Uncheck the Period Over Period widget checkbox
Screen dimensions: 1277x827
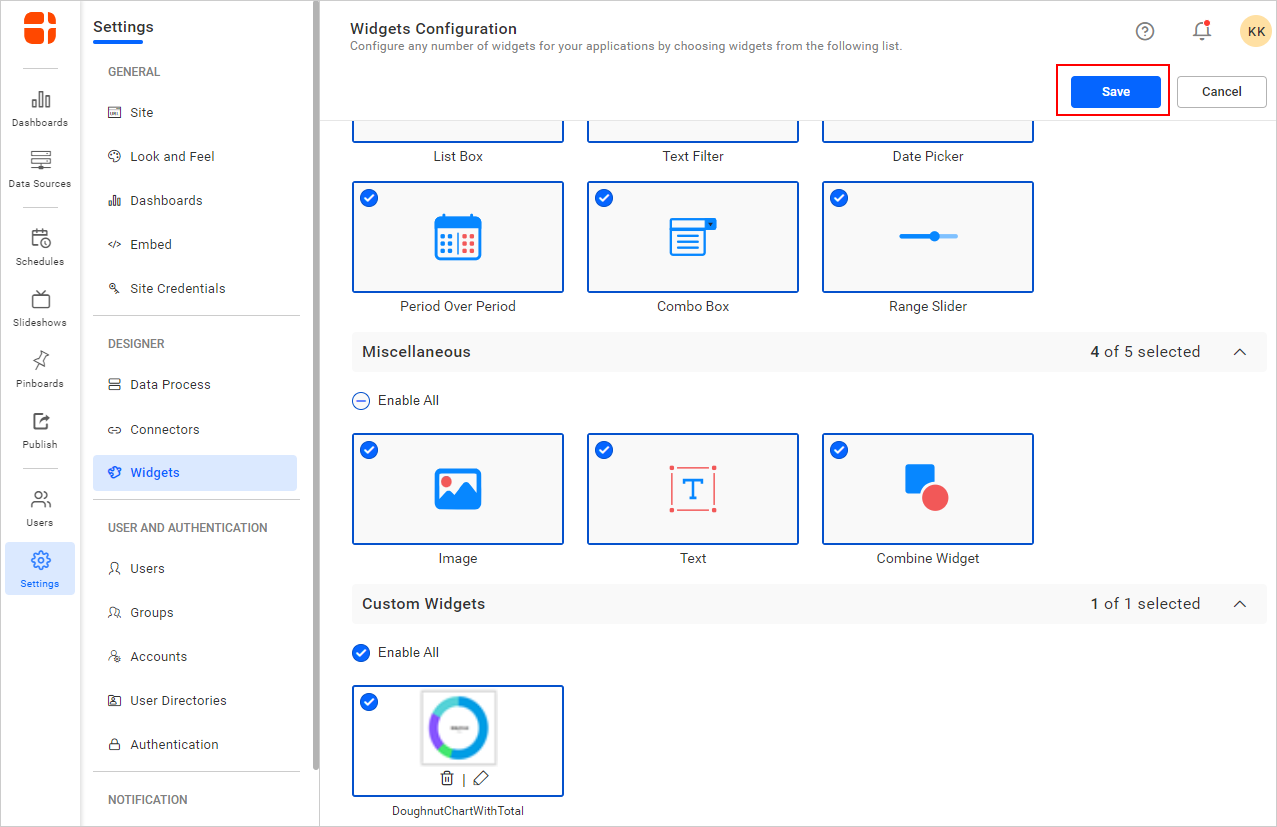[x=369, y=198]
